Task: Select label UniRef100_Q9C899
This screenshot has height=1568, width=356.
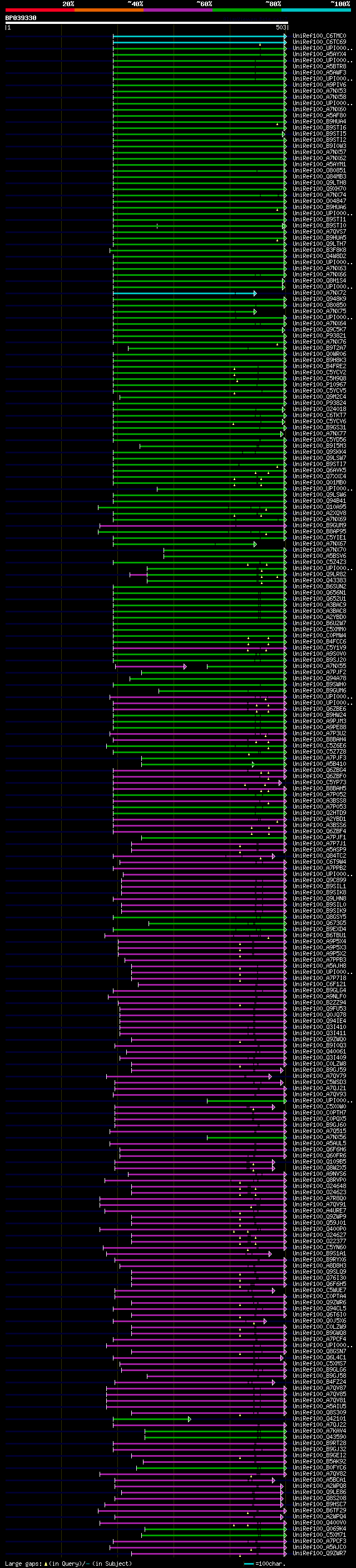Action: click(x=319, y=880)
